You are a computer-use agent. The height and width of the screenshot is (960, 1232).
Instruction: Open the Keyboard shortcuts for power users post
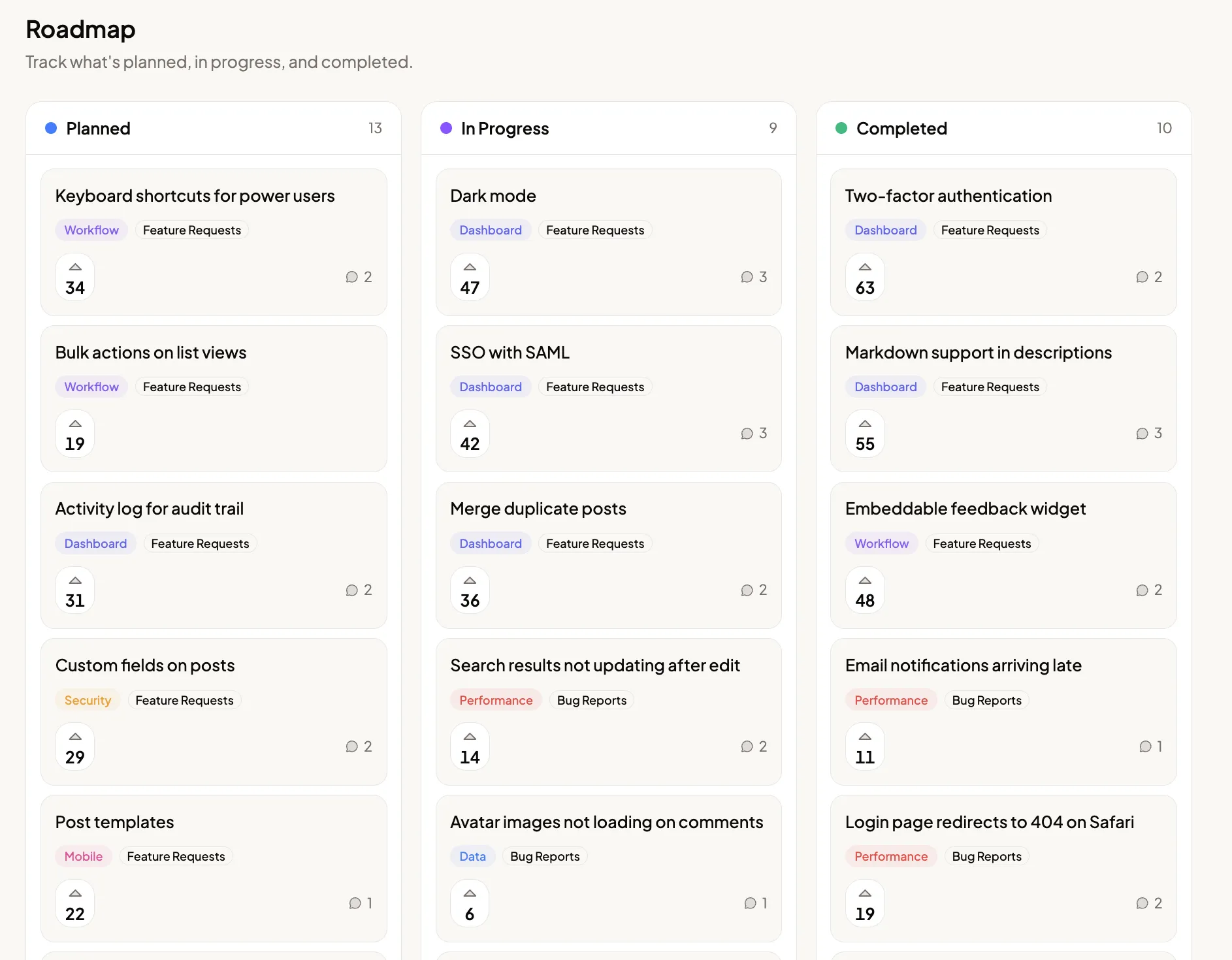[195, 196]
